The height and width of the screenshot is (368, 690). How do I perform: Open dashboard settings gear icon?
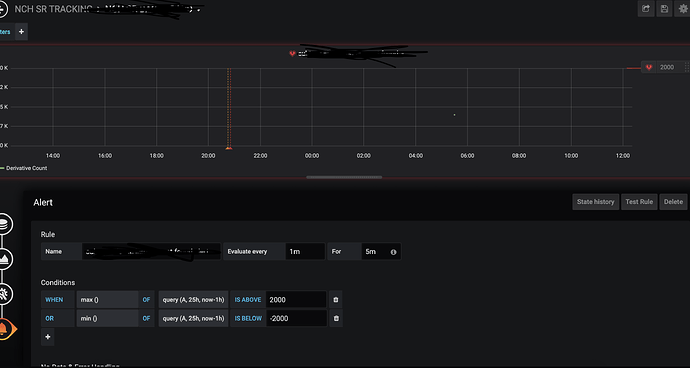tap(683, 9)
